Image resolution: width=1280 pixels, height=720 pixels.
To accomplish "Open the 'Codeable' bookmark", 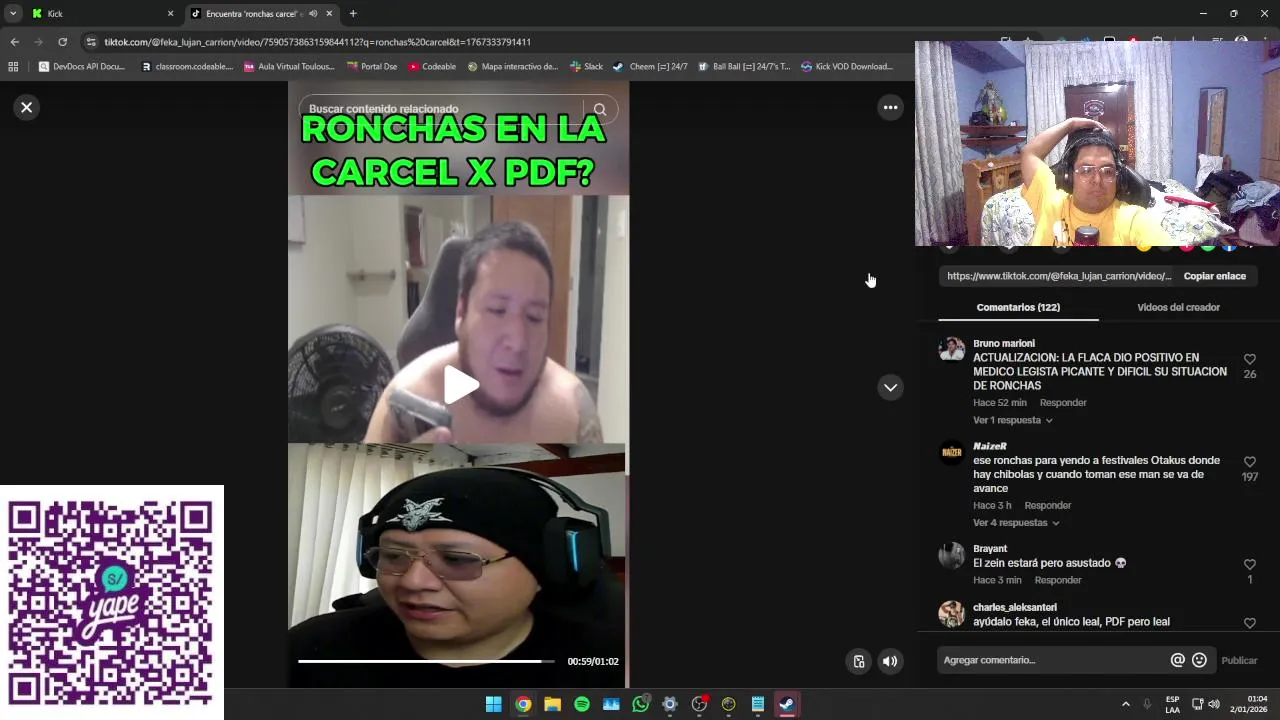I will (x=432, y=67).
